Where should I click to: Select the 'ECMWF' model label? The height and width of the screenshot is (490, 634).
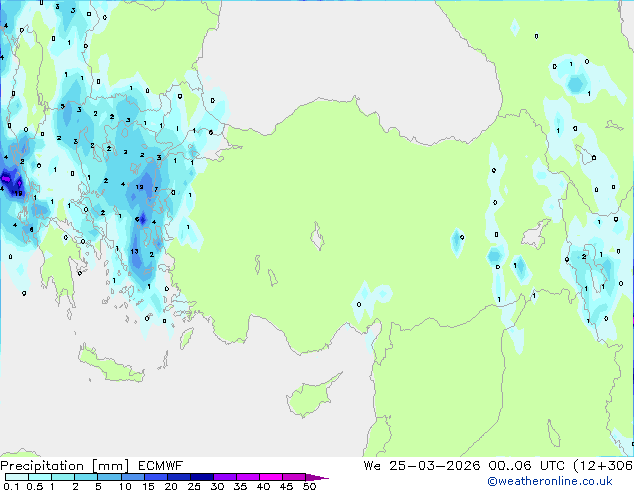(x=161, y=466)
